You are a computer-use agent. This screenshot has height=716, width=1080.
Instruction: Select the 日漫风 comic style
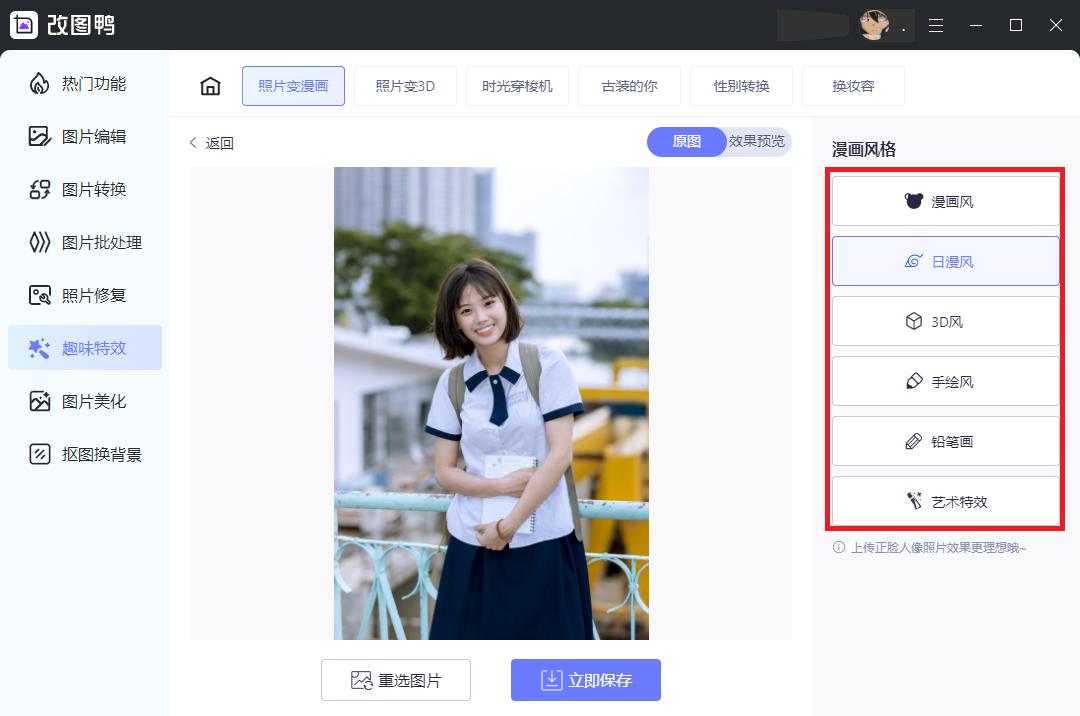(x=945, y=260)
